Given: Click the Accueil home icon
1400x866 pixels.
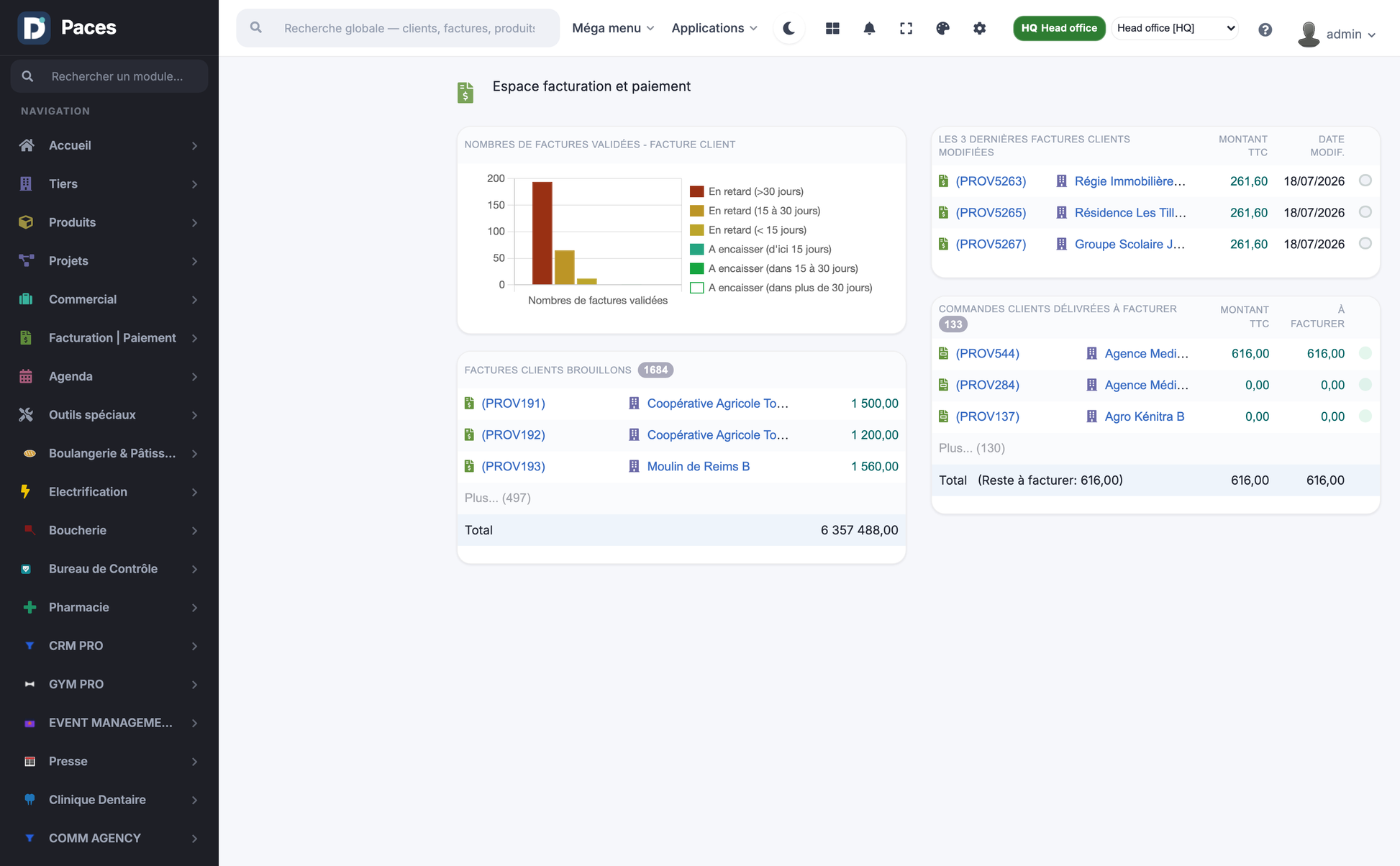Looking at the screenshot, I should (x=27, y=145).
